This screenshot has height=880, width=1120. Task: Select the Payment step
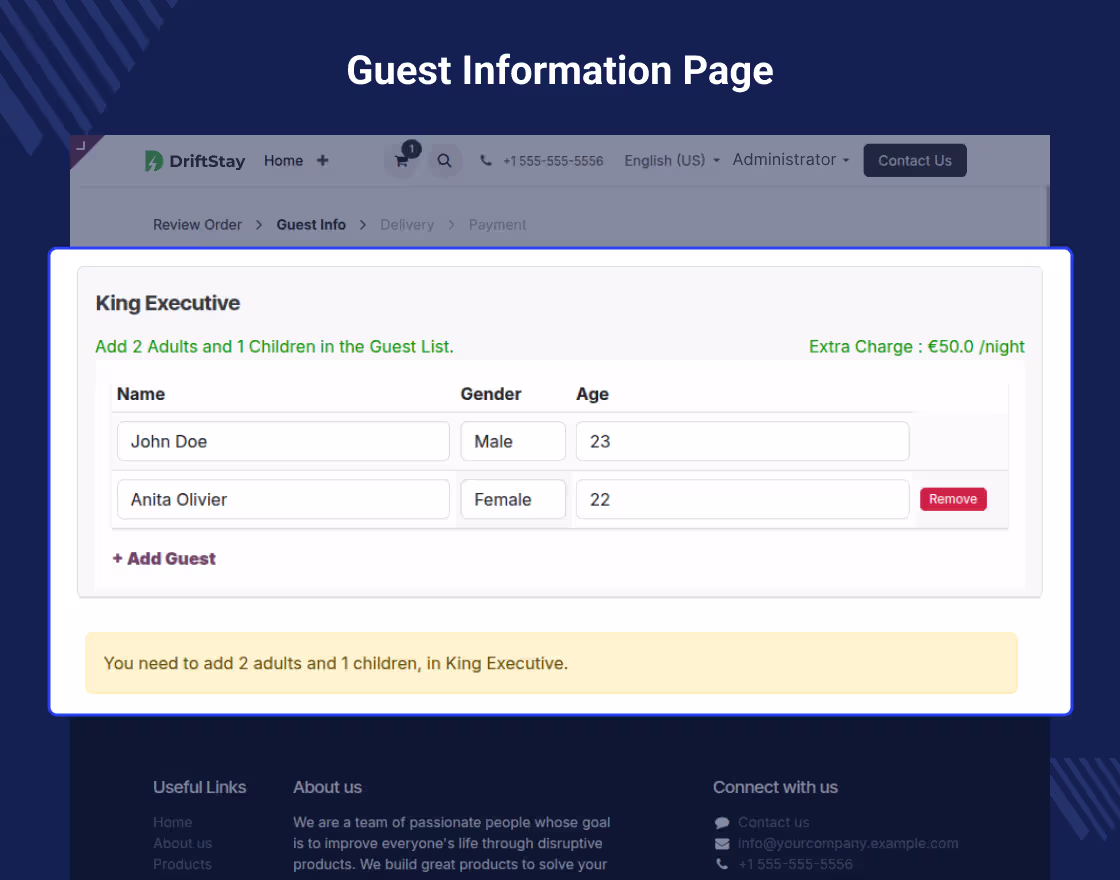tap(497, 225)
